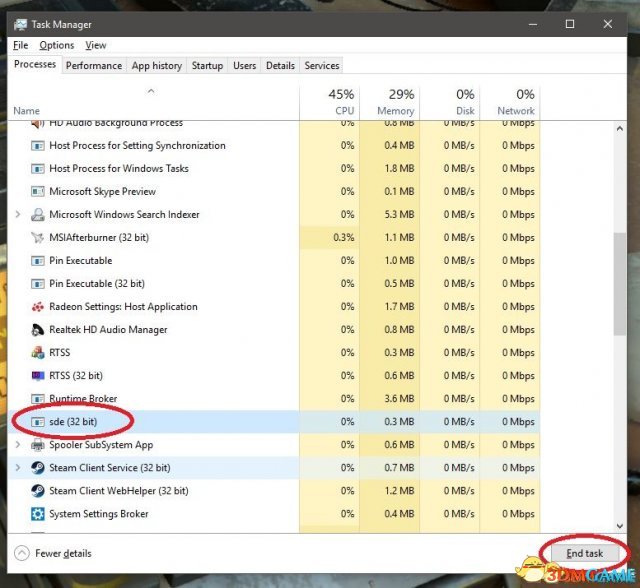This screenshot has height=588, width=640.
Task: Sort by the CPU column header
Action: tap(329, 102)
